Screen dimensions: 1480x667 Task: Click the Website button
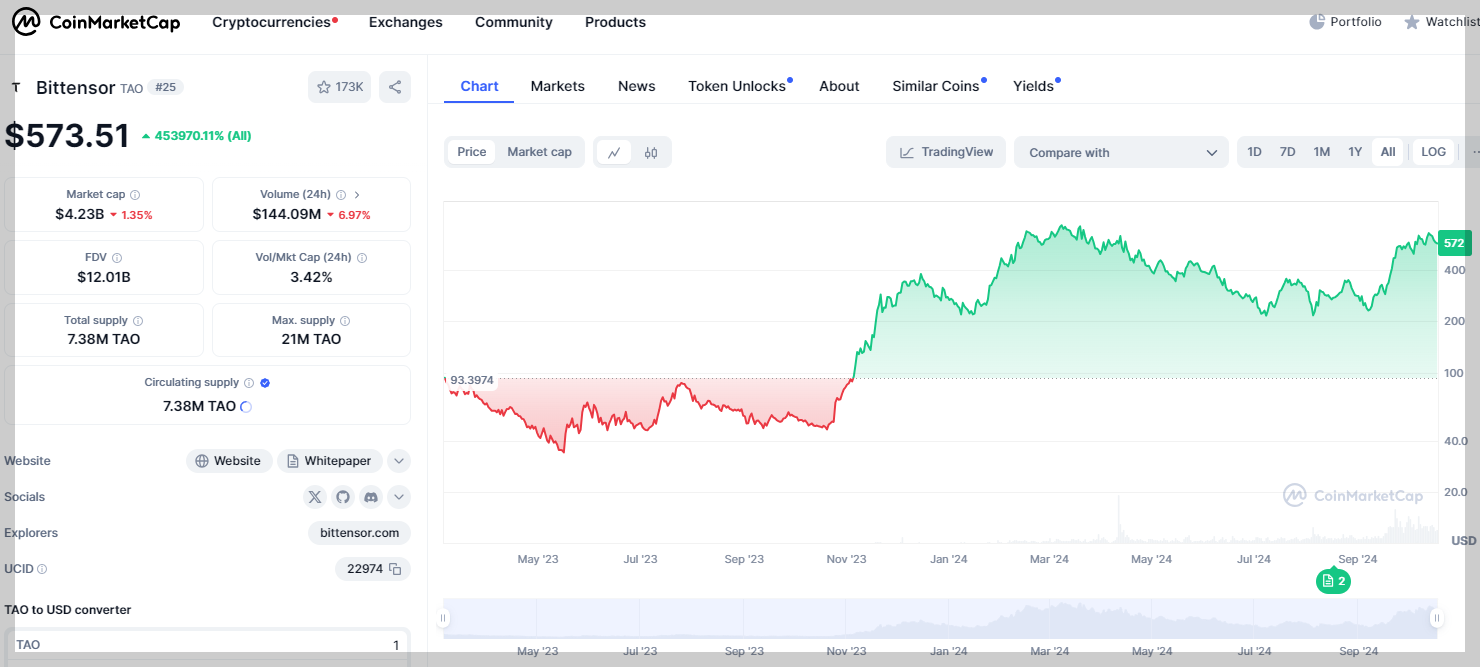tap(229, 461)
